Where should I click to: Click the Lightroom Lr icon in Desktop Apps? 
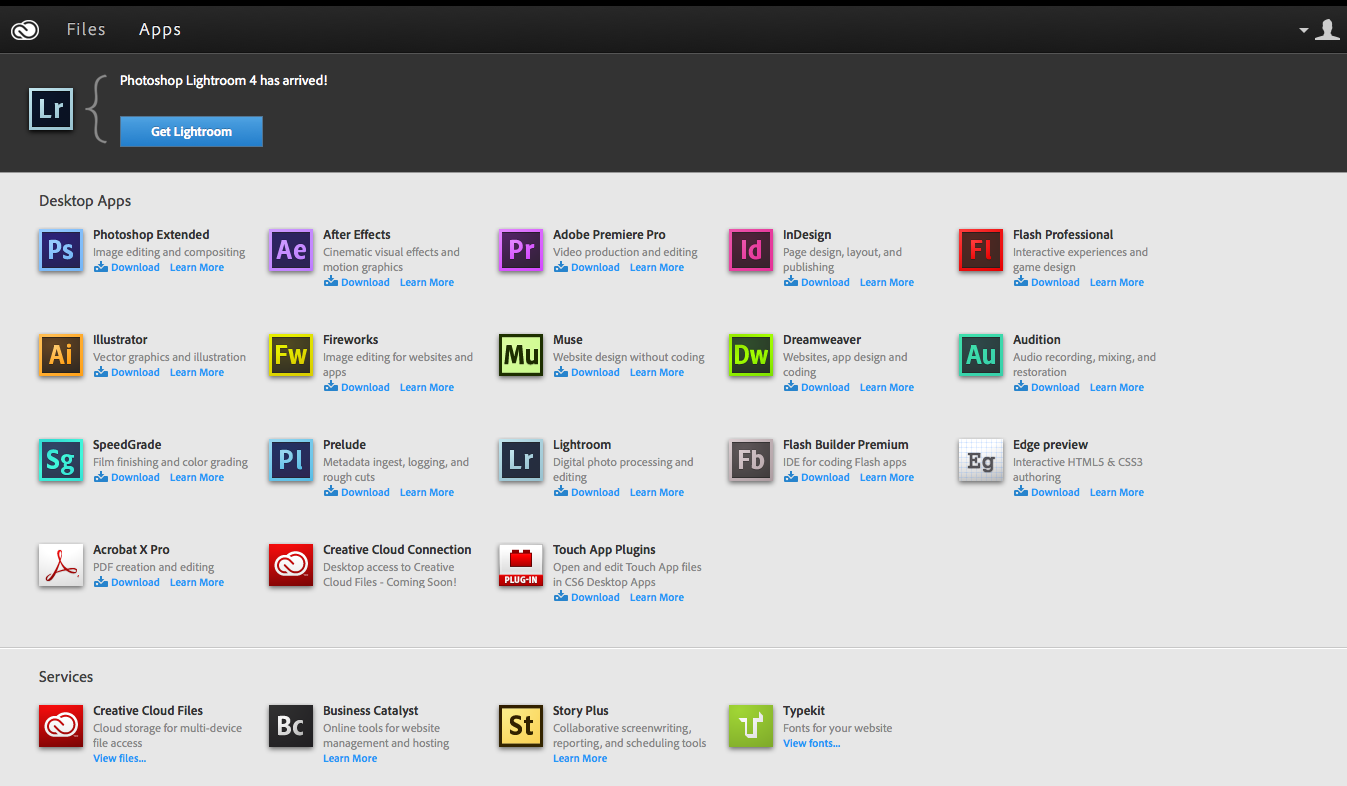click(521, 460)
